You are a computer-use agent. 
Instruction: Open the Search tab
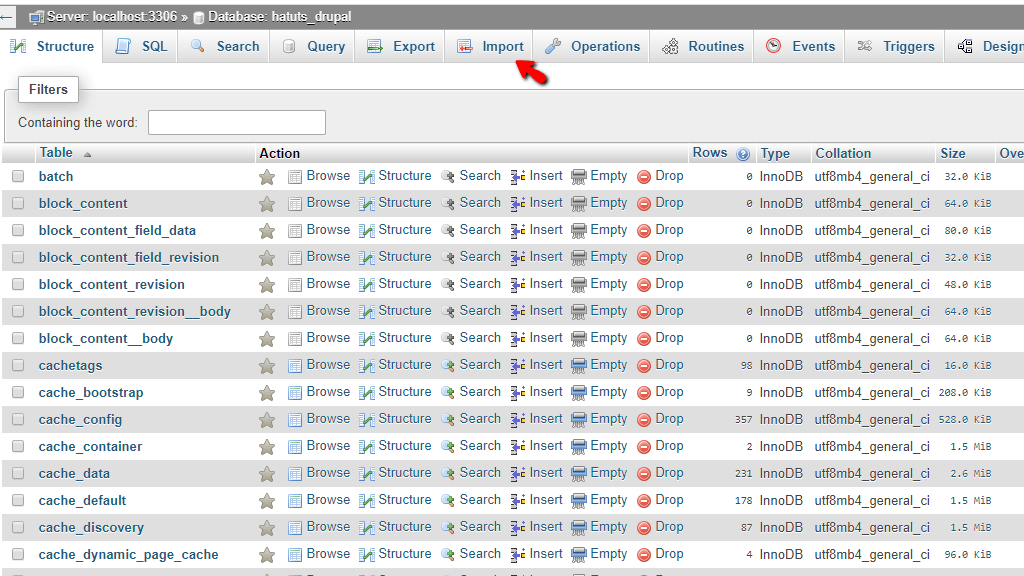point(224,46)
